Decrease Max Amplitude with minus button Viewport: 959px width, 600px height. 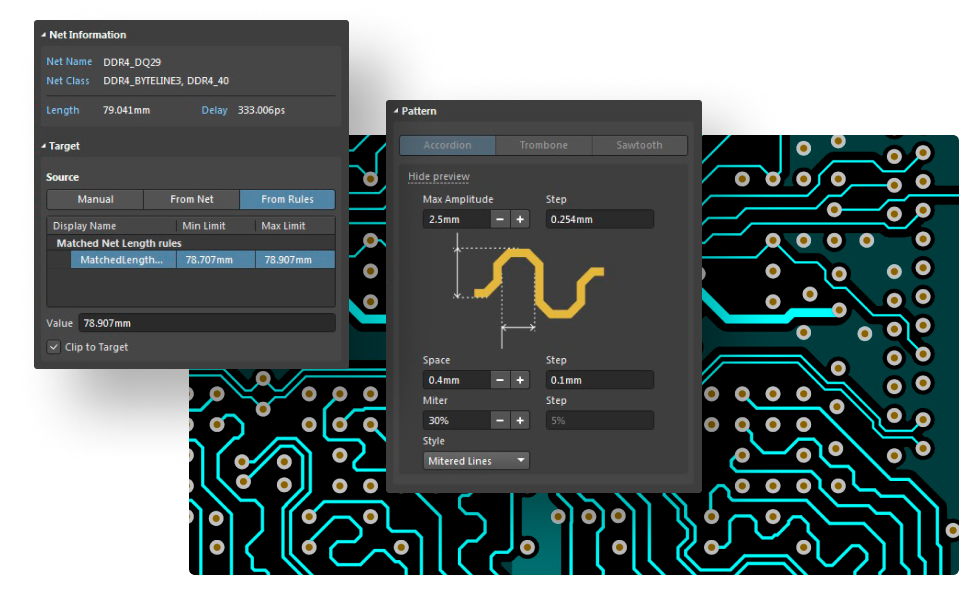(500, 219)
